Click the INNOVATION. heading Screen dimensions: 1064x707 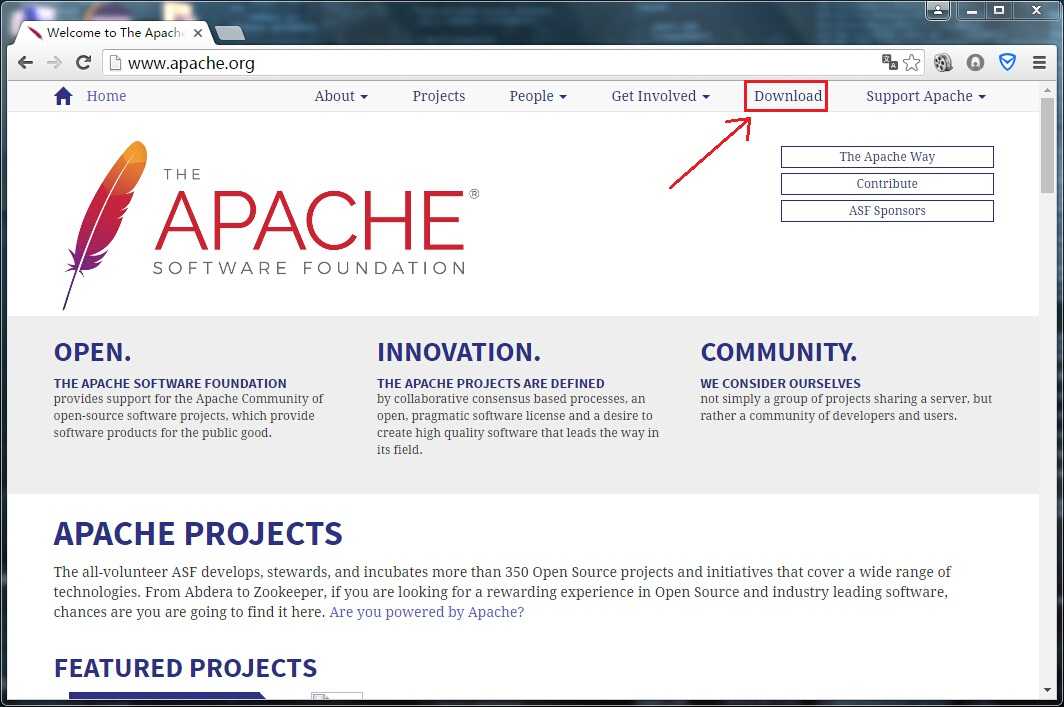pyautogui.click(x=459, y=352)
